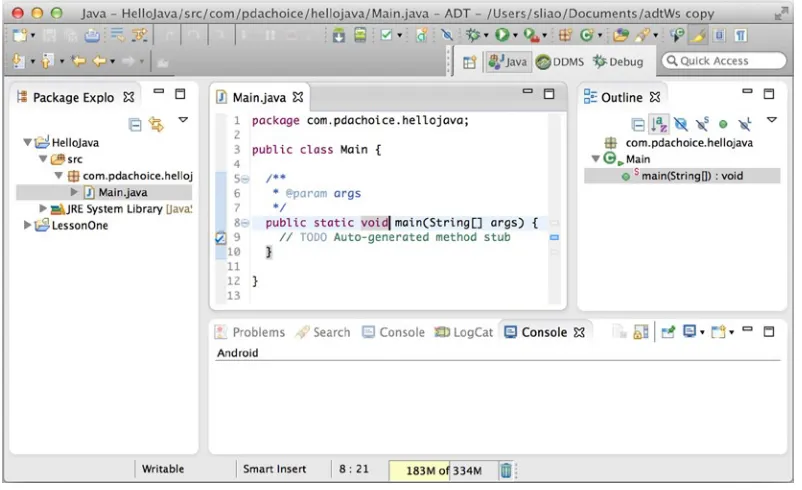
Task: Open the New wizard dropdown arrow
Action: tap(33, 36)
